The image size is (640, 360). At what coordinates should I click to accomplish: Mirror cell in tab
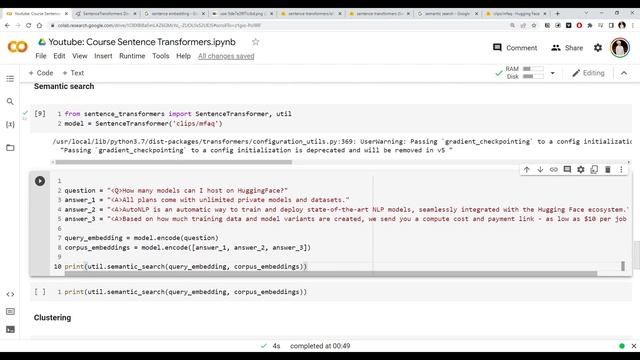tap(594, 169)
